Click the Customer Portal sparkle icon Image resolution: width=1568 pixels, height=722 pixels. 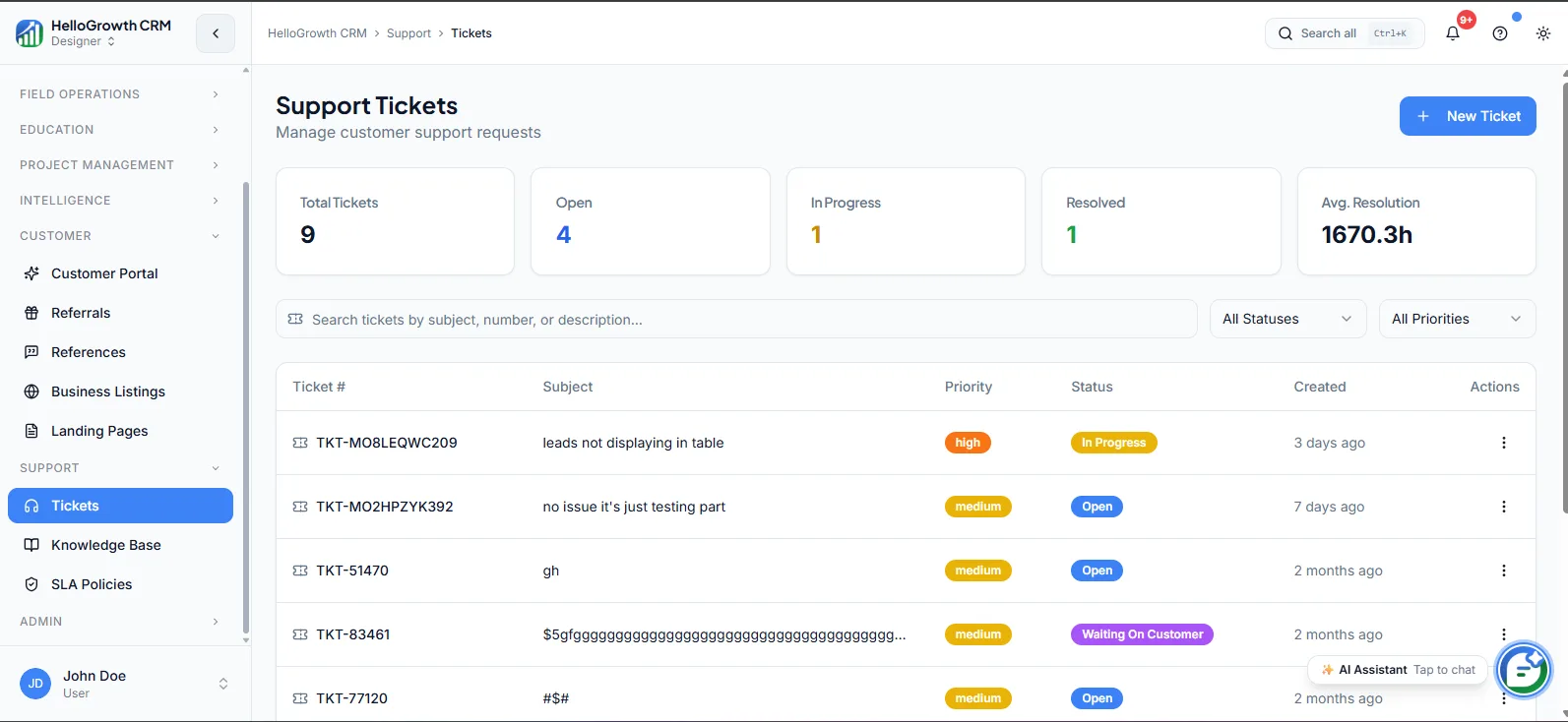(31, 273)
